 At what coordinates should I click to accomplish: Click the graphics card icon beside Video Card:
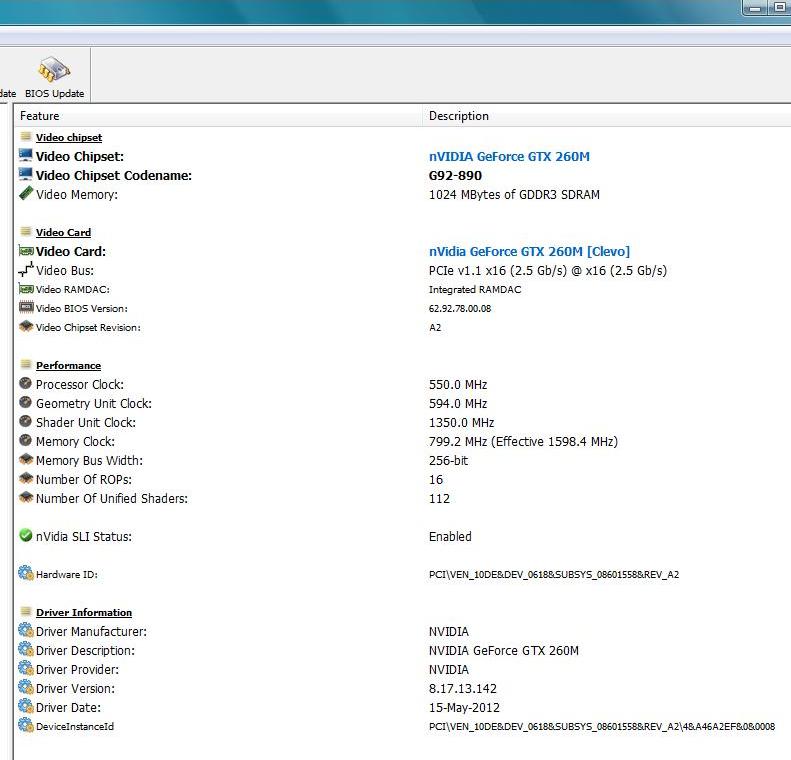26,251
